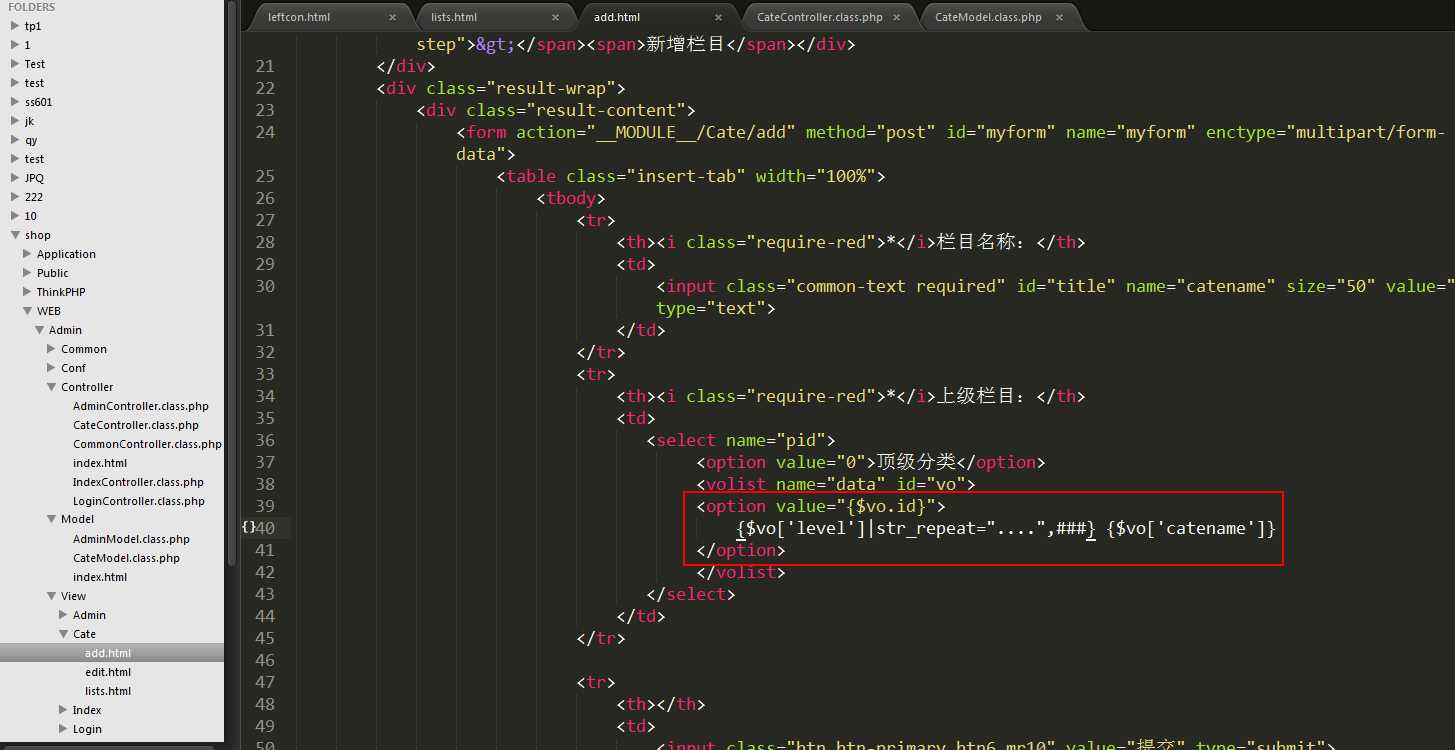Click line number 24 in gutter
The image size is (1455, 750).
[x=265, y=132]
